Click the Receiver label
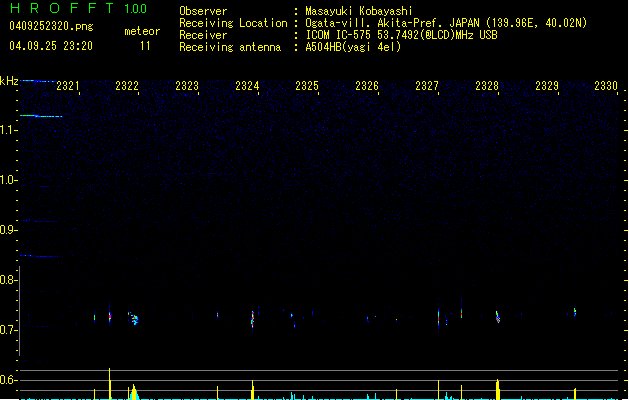Image resolution: width=629 pixels, height=400 pixels. click(x=203, y=35)
